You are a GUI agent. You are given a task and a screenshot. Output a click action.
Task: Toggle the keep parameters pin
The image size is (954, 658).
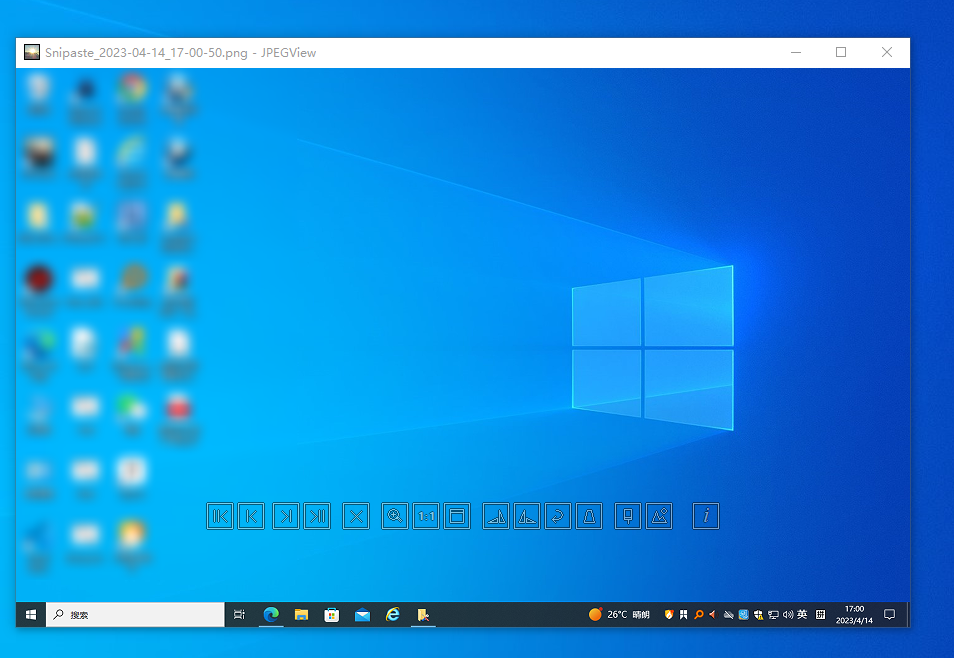[628, 516]
